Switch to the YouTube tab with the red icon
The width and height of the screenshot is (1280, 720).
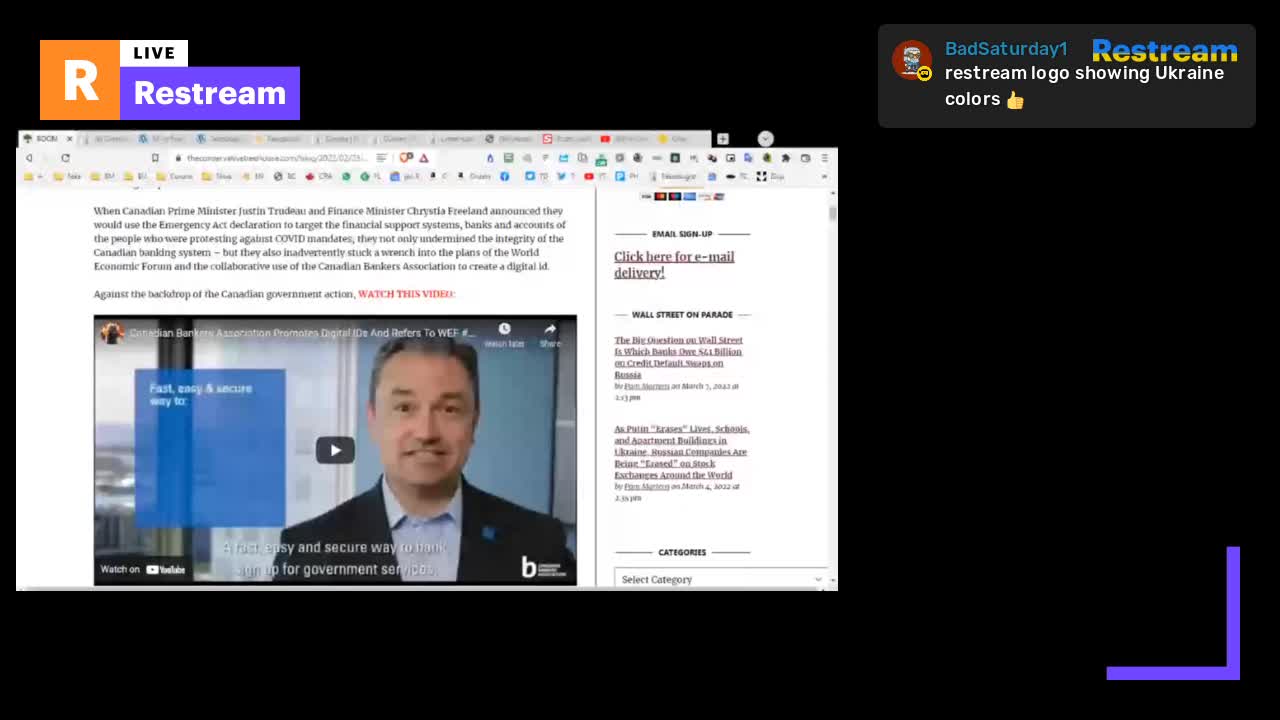coord(626,139)
